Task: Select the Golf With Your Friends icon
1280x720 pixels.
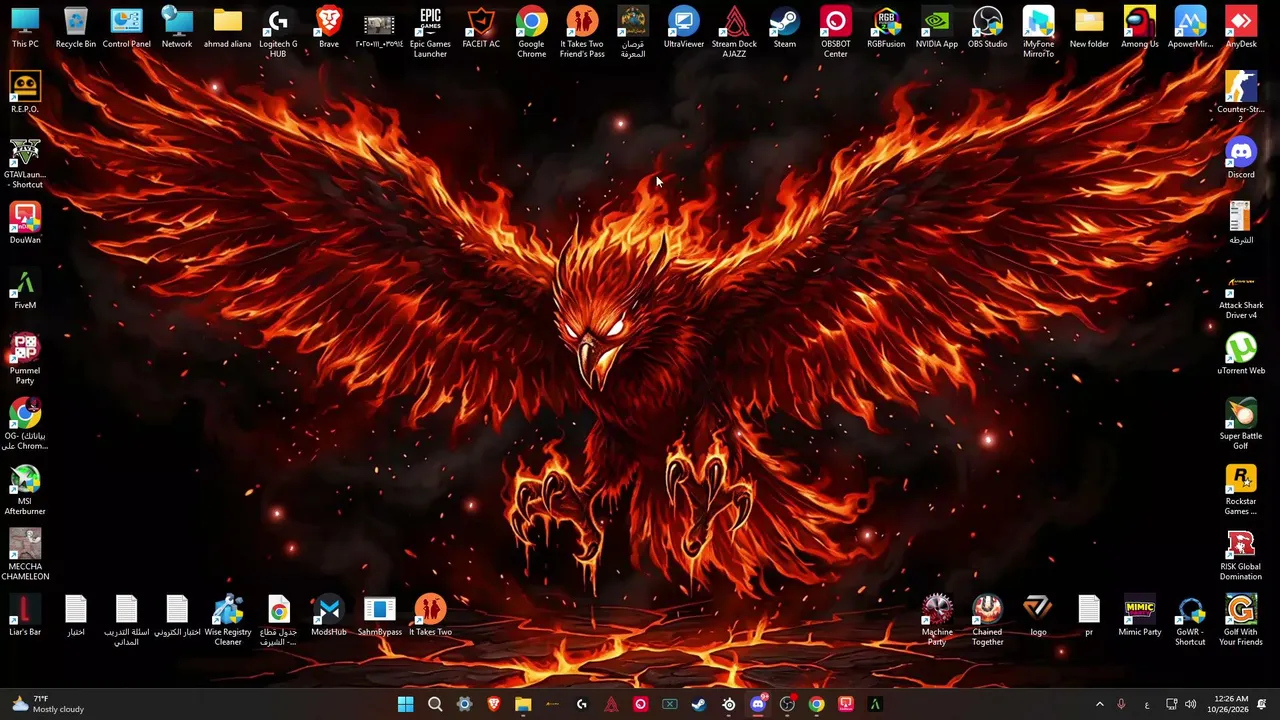Action: (x=1241, y=620)
